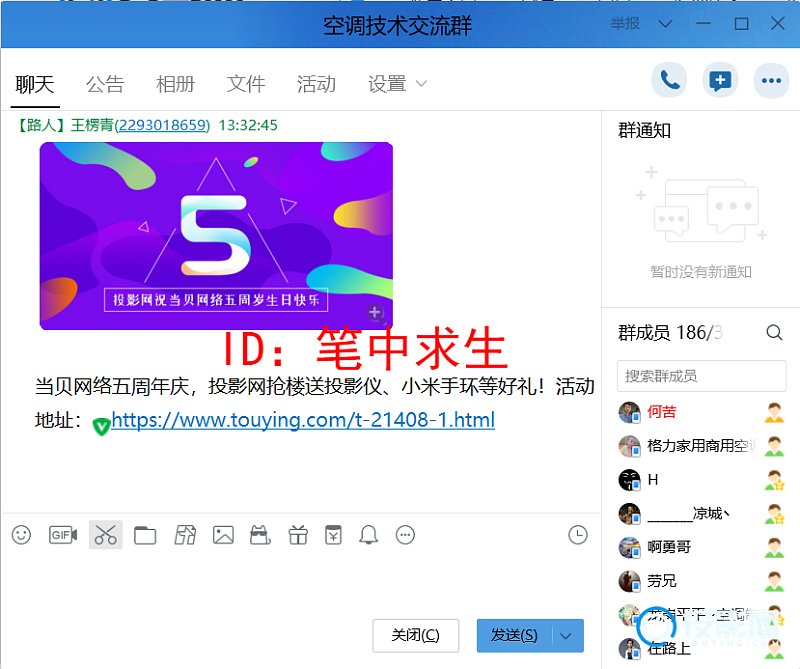This screenshot has height=669, width=800.
Task: Go to the 相册 tab
Action: (176, 84)
